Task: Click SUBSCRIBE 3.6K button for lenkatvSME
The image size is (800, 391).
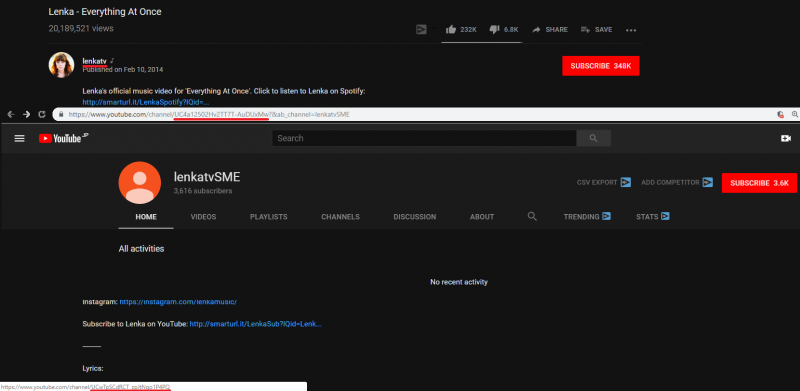Action: 759,183
